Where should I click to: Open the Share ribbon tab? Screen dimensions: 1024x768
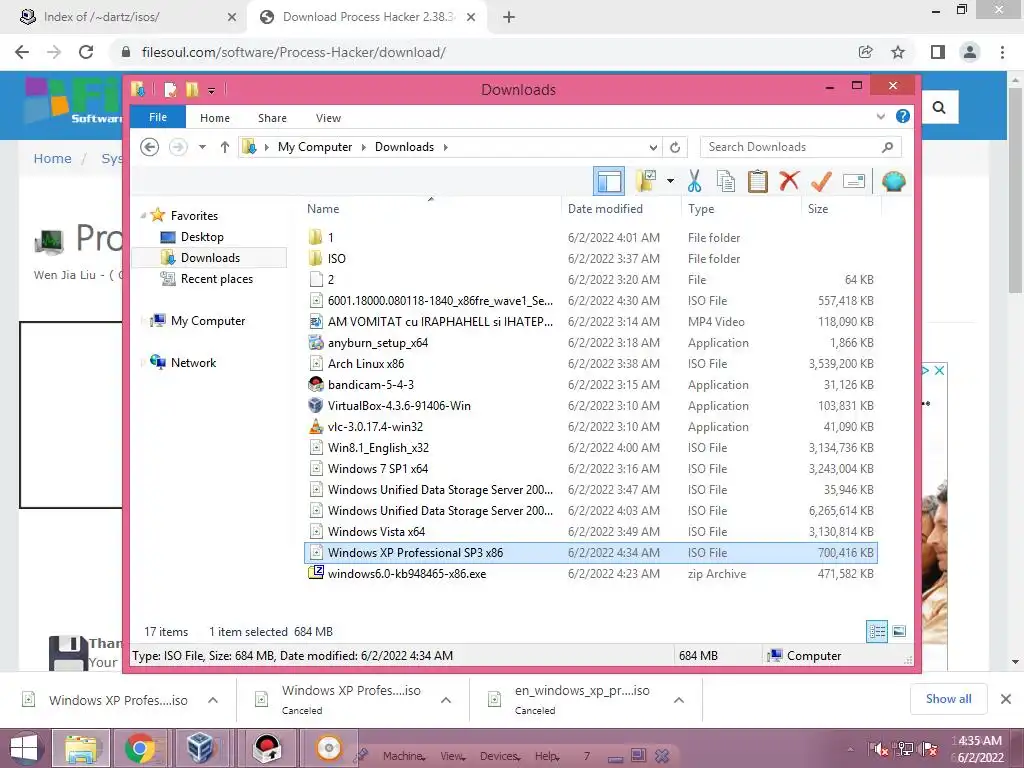(x=272, y=118)
